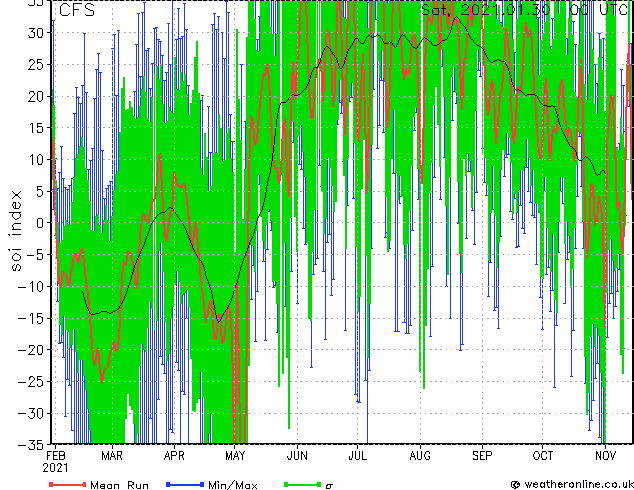
Task: Select the SEP month axis label
Action: tap(482, 456)
